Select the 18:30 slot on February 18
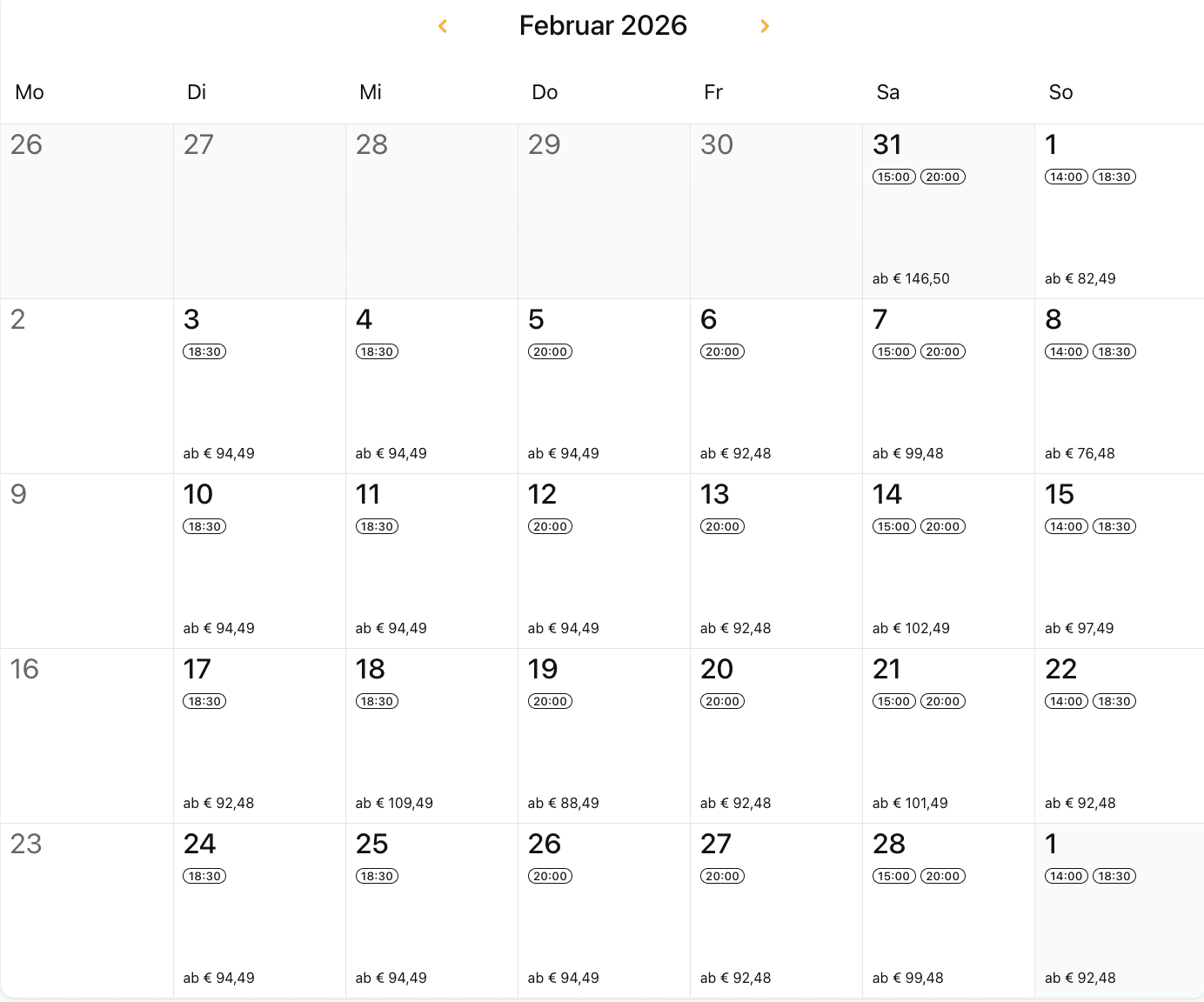 377,701
